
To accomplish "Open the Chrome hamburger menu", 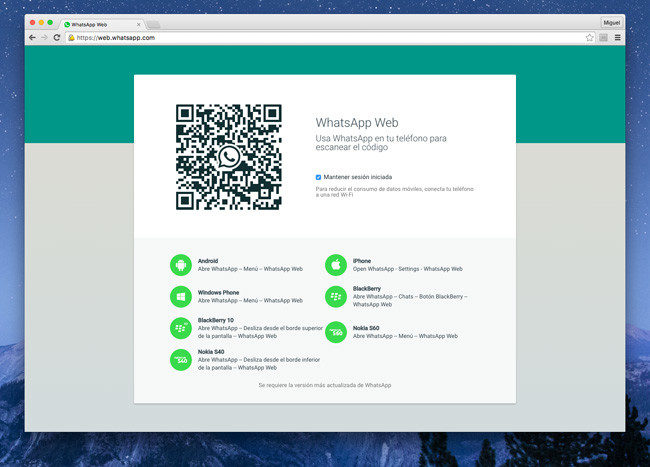I will click(618, 38).
